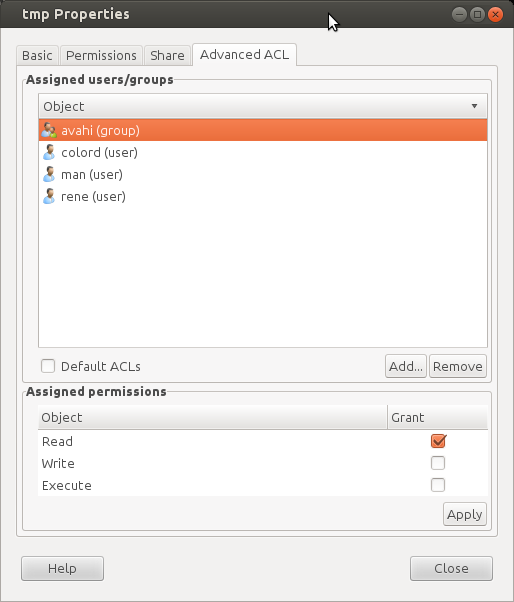Click the rene user icon
Image resolution: width=514 pixels, height=602 pixels.
pyautogui.click(x=49, y=196)
